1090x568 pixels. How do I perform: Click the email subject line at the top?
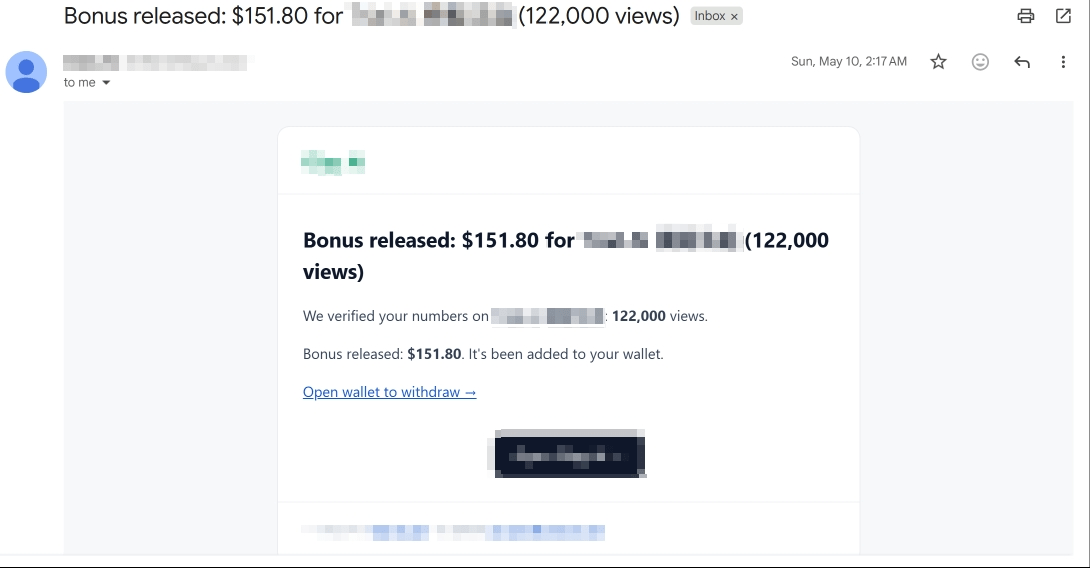(x=371, y=15)
